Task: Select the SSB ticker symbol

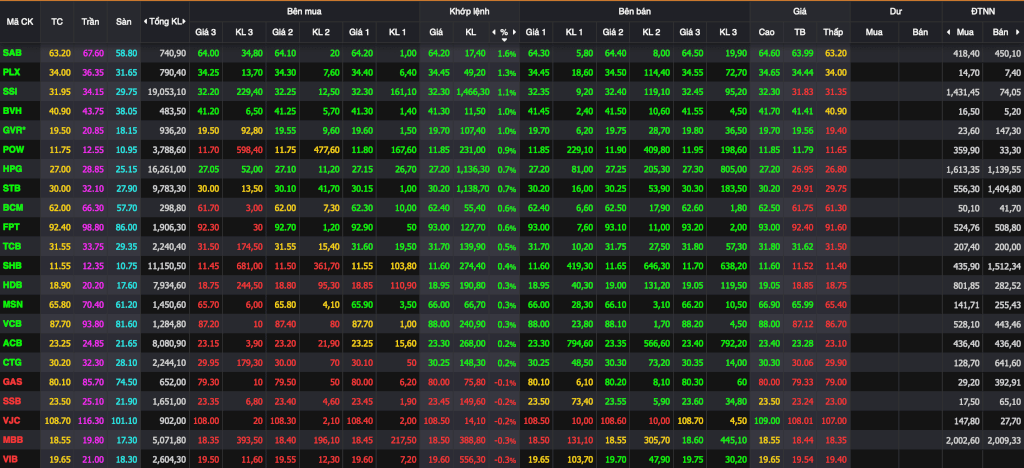Action: [11, 403]
